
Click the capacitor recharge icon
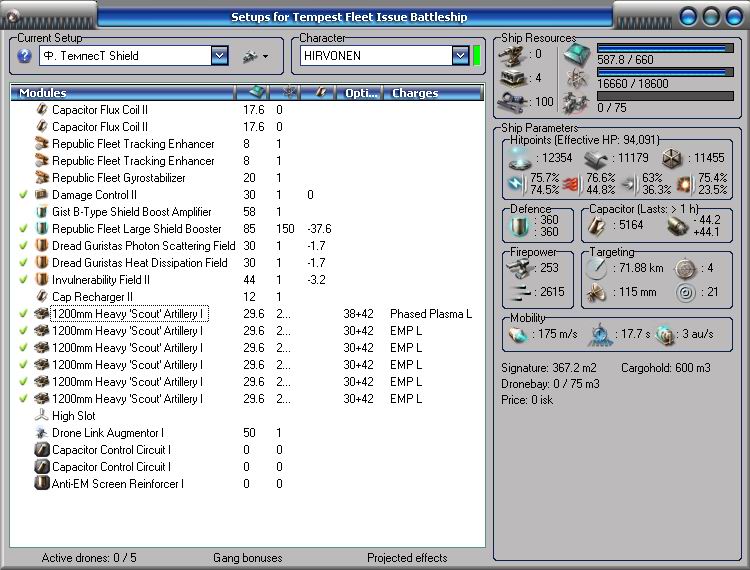tap(677, 226)
